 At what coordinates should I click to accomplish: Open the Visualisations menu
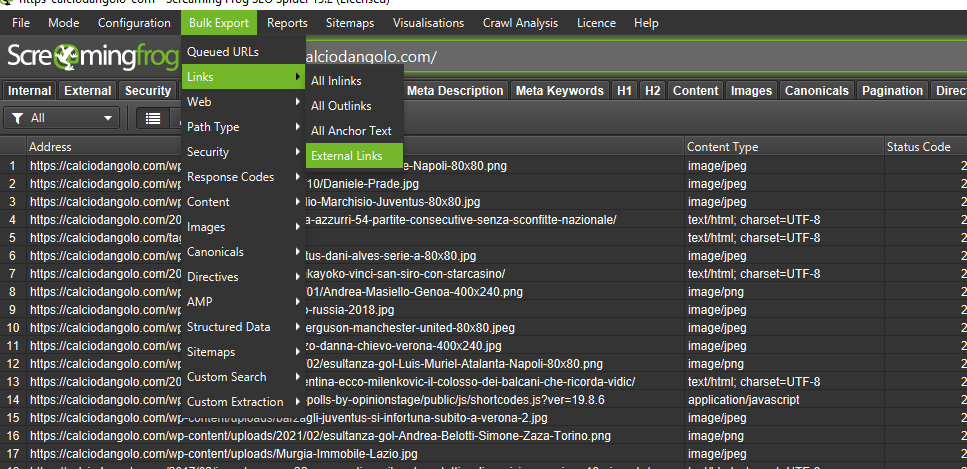pos(428,22)
